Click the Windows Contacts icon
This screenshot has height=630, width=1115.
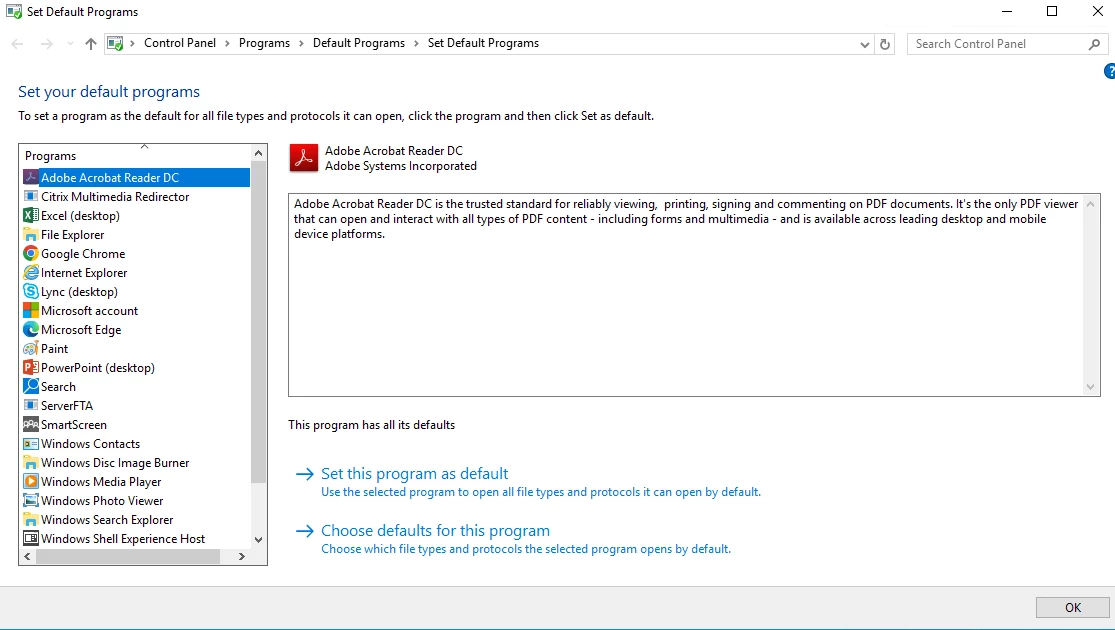click(x=31, y=444)
